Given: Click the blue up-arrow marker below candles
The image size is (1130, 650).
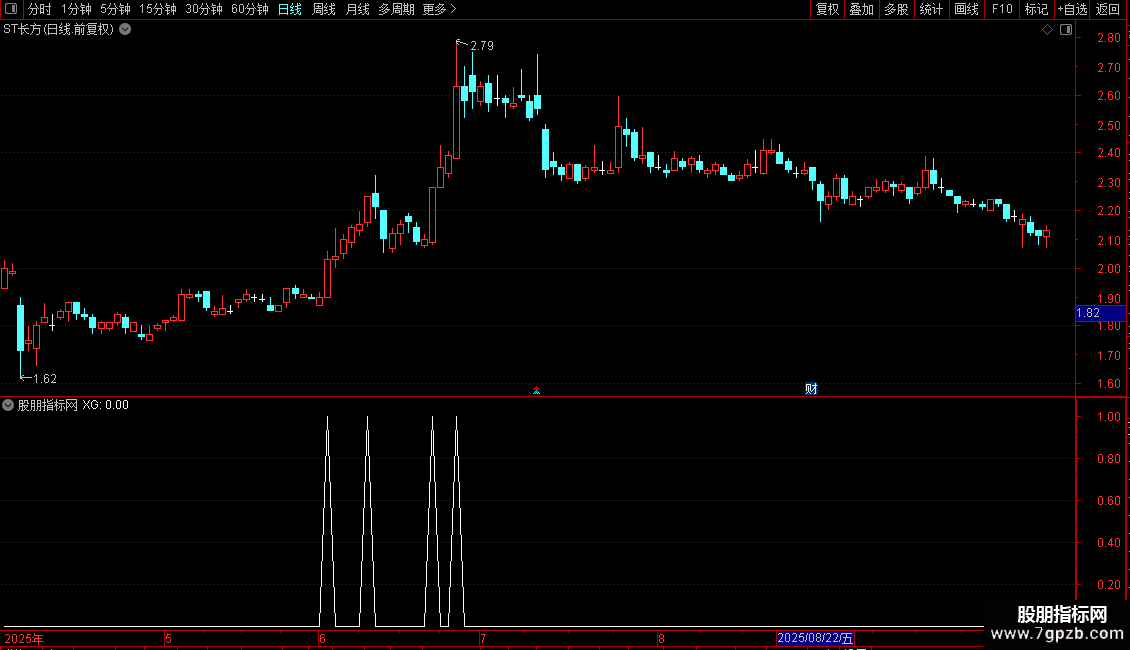Looking at the screenshot, I should (x=536, y=391).
